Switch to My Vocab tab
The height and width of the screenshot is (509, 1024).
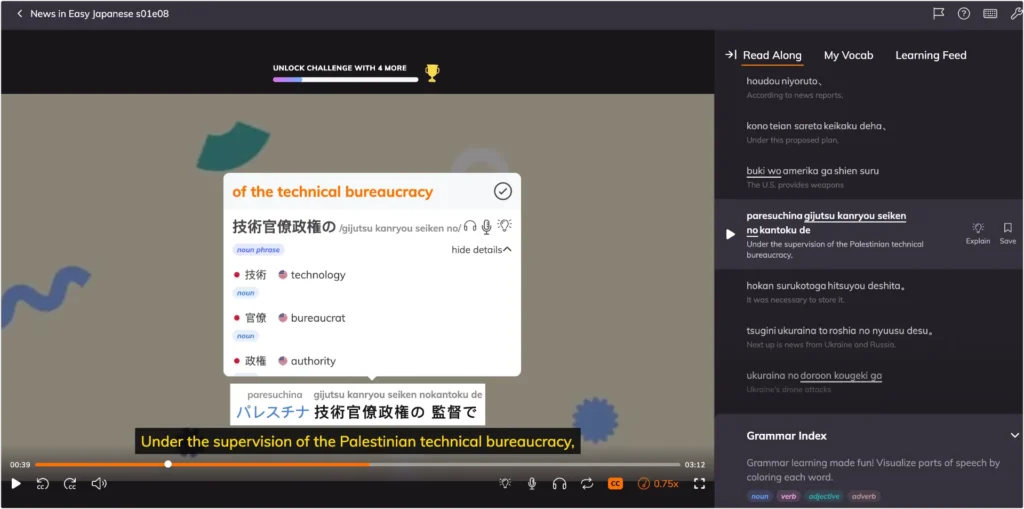click(848, 56)
